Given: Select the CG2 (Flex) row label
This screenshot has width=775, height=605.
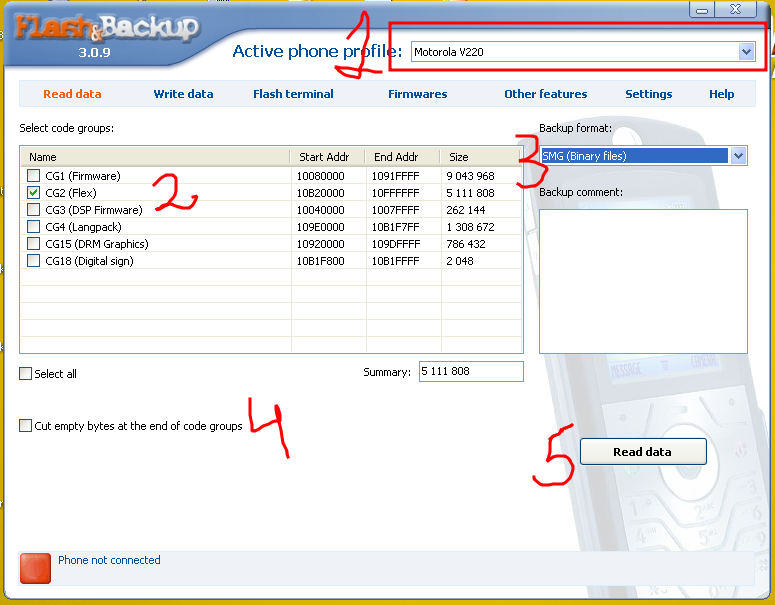Looking at the screenshot, I should tap(71, 193).
